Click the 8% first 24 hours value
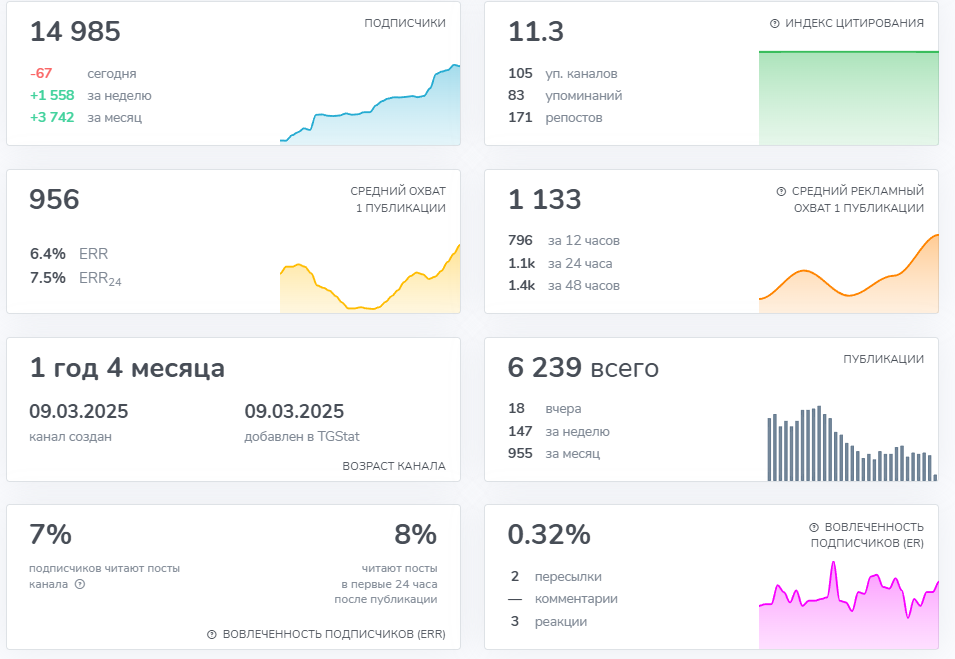Viewport: 955px width, 659px height. pyautogui.click(x=415, y=535)
